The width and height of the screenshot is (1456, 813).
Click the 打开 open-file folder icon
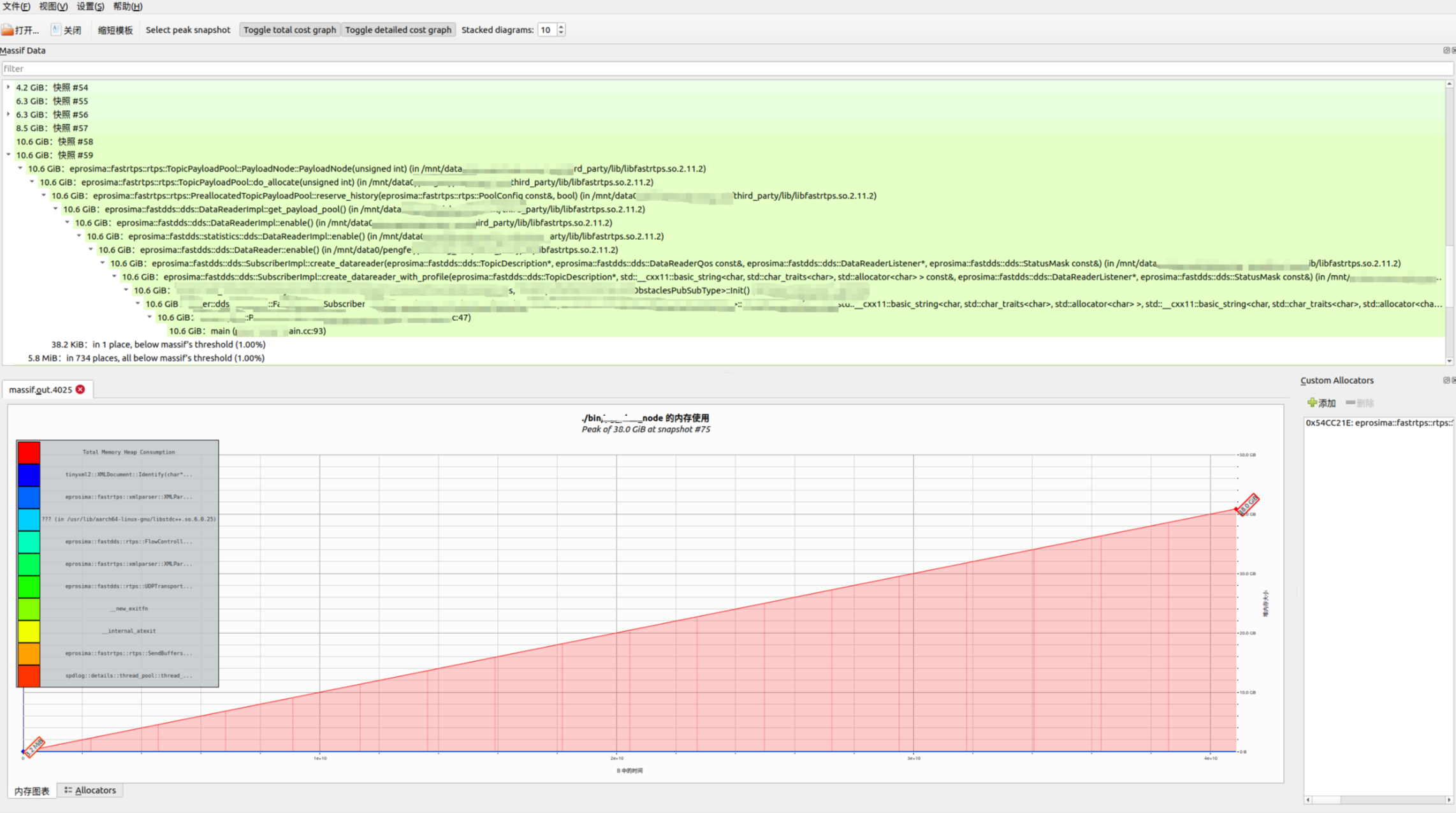8,30
